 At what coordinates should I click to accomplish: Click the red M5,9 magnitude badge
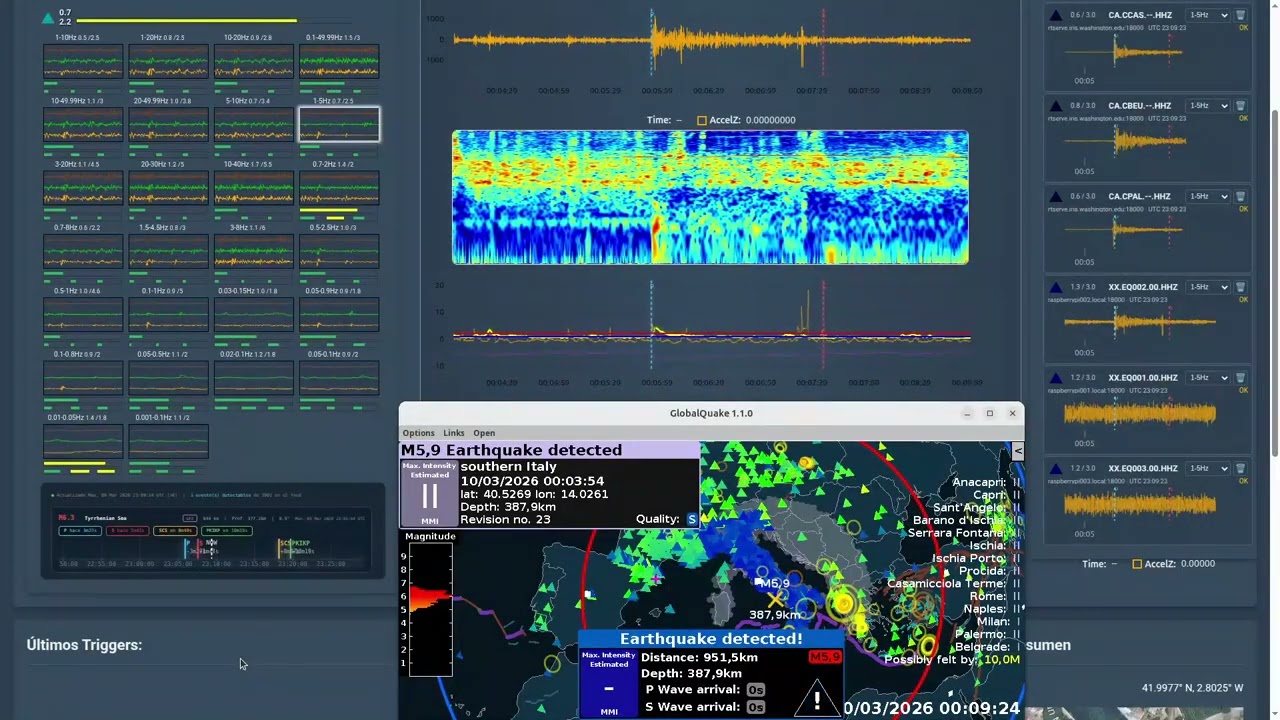point(824,657)
